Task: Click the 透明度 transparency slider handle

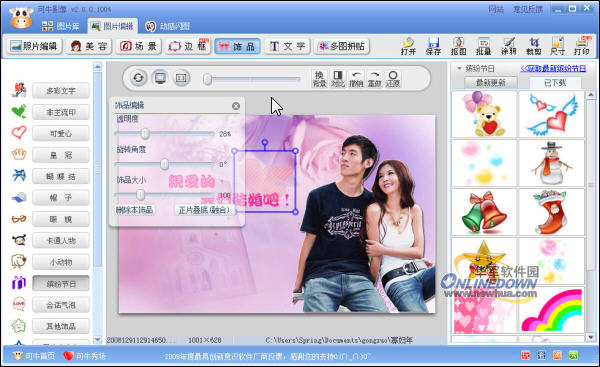Action: (145, 134)
